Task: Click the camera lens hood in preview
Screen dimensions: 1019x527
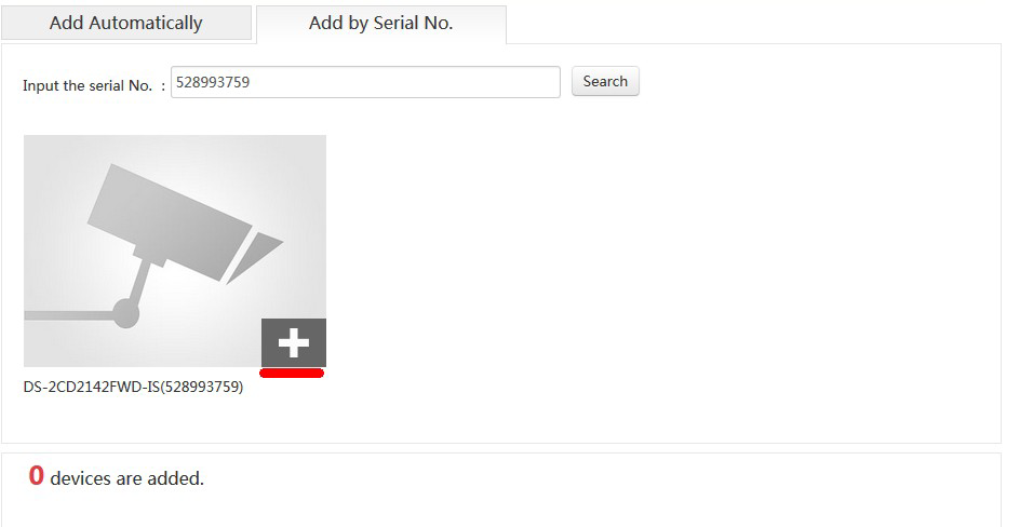Action: (x=254, y=258)
